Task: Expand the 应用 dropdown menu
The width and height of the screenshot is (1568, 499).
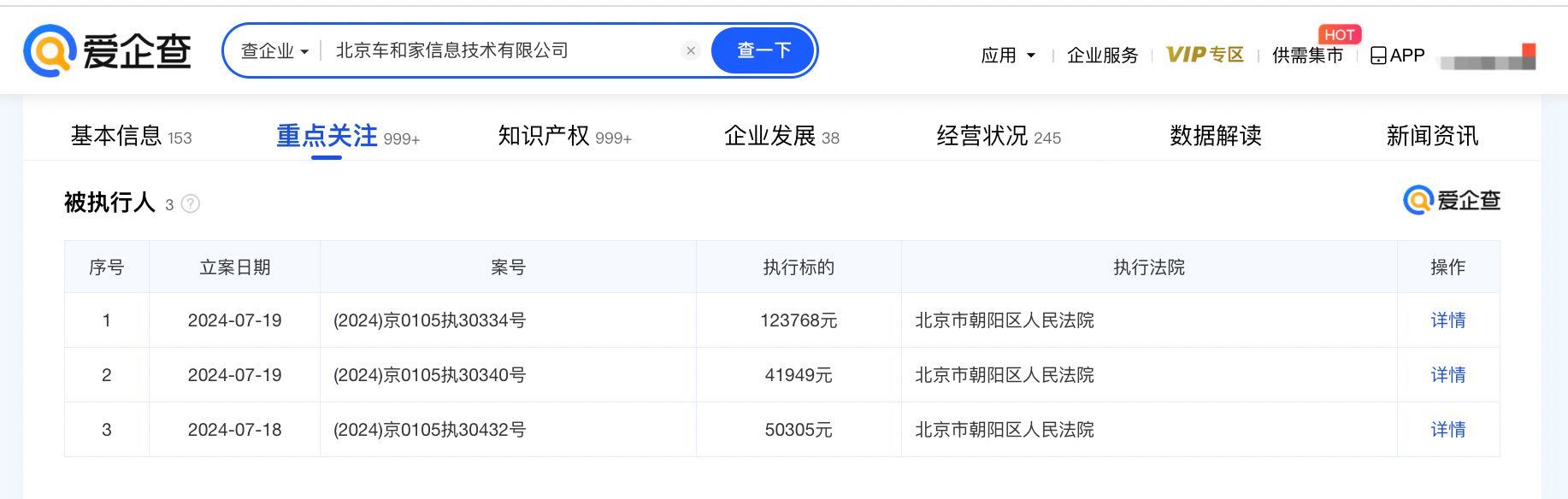Action: coord(1008,56)
